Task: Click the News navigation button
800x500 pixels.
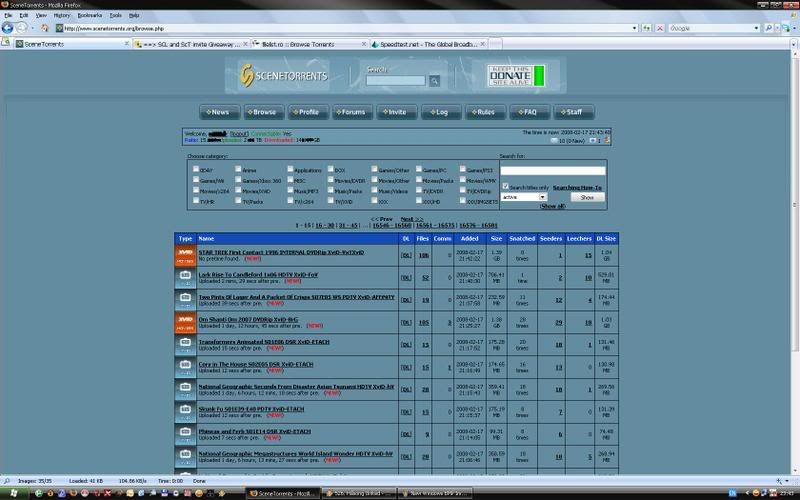Action: [x=220, y=112]
